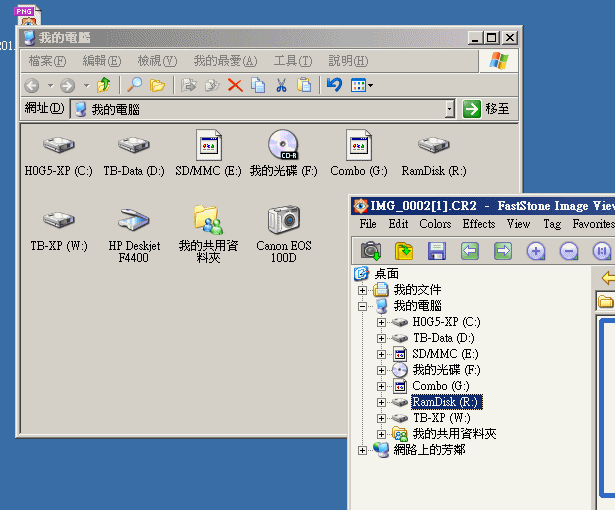Click the blue Undo arrow in Explorer
The image size is (615, 510).
[334, 85]
